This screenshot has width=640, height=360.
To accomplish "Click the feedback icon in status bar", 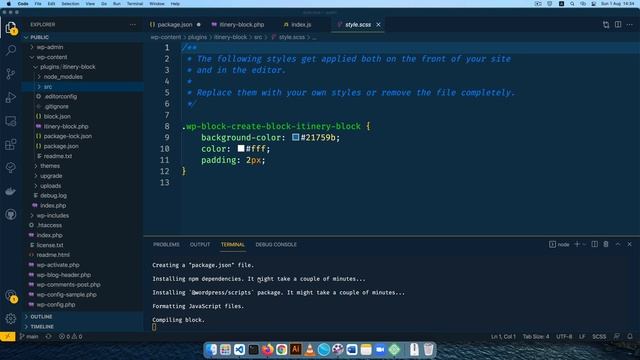I will click(617, 337).
